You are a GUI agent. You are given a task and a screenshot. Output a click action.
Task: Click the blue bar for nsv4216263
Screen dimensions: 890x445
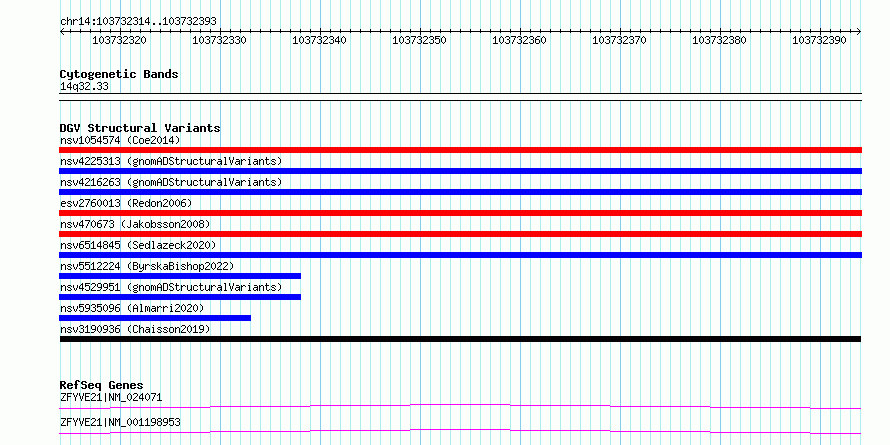[461, 192]
